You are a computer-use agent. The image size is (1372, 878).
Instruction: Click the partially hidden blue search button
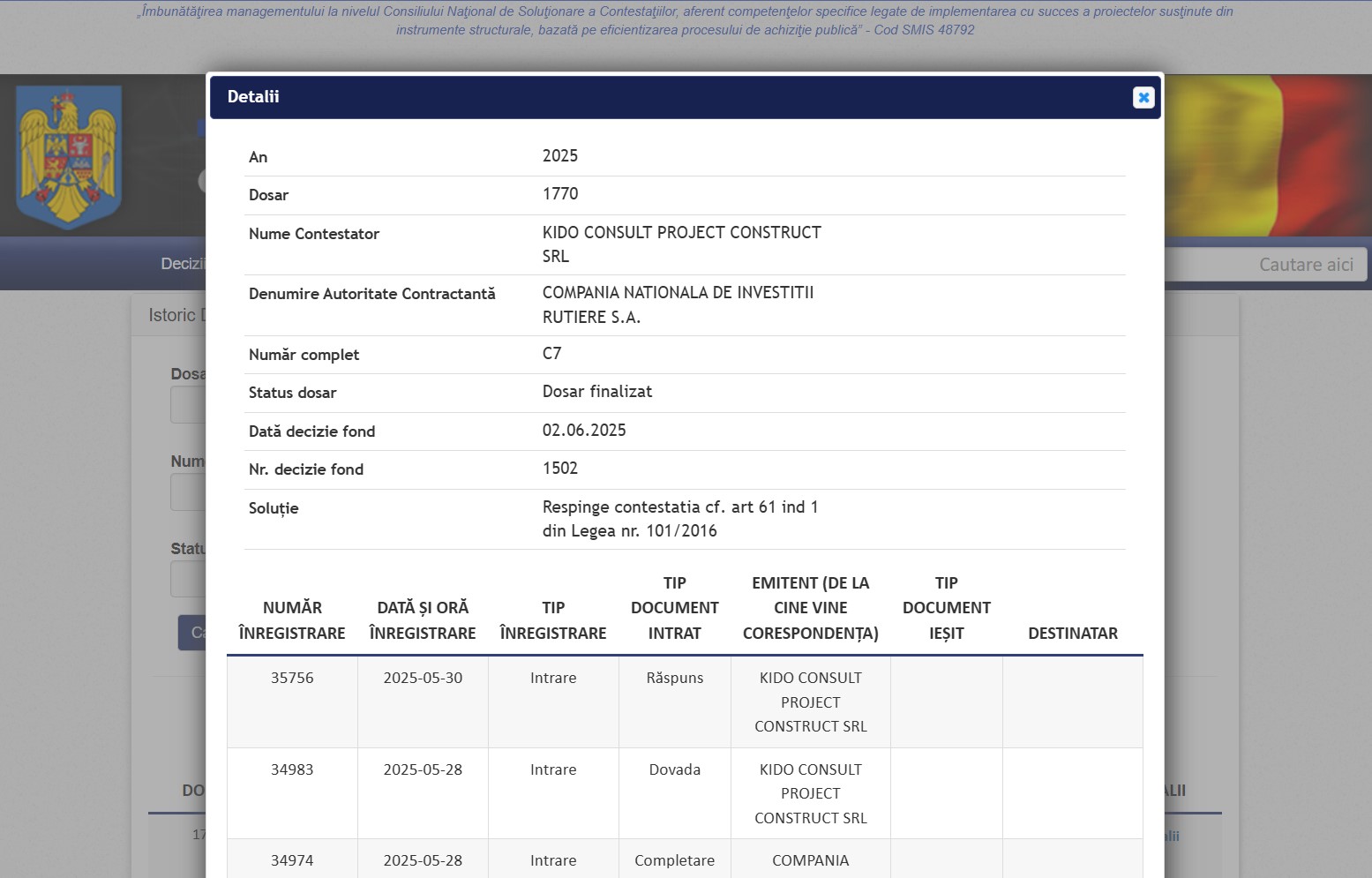[x=192, y=633]
